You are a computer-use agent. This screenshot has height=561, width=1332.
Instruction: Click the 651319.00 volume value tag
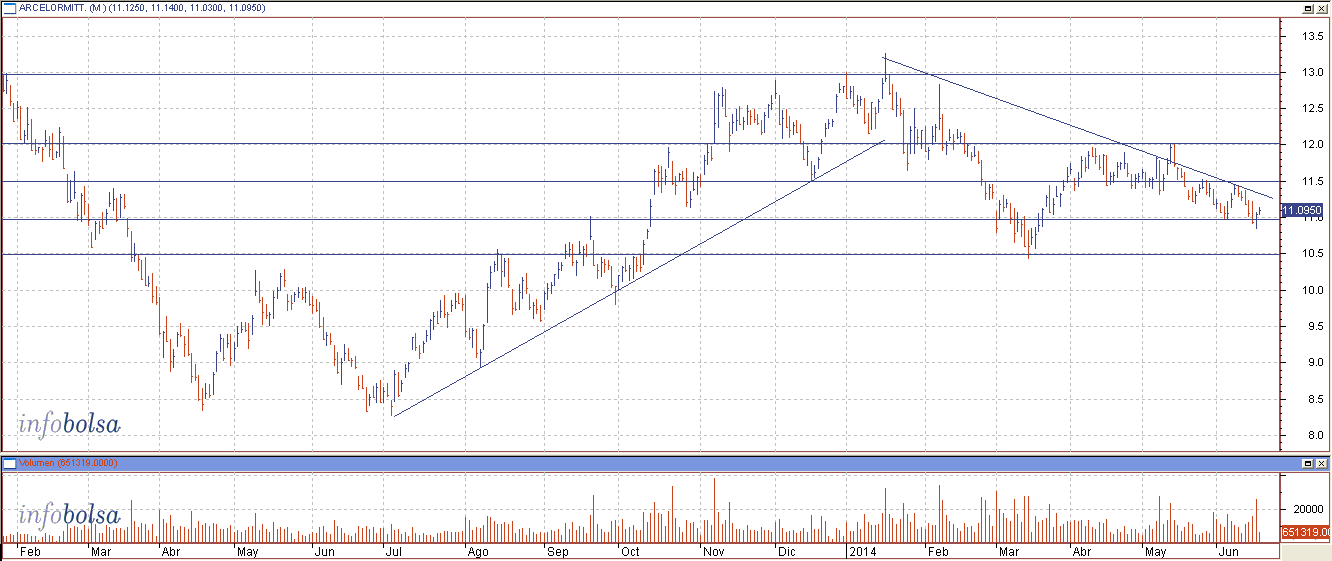(1303, 533)
